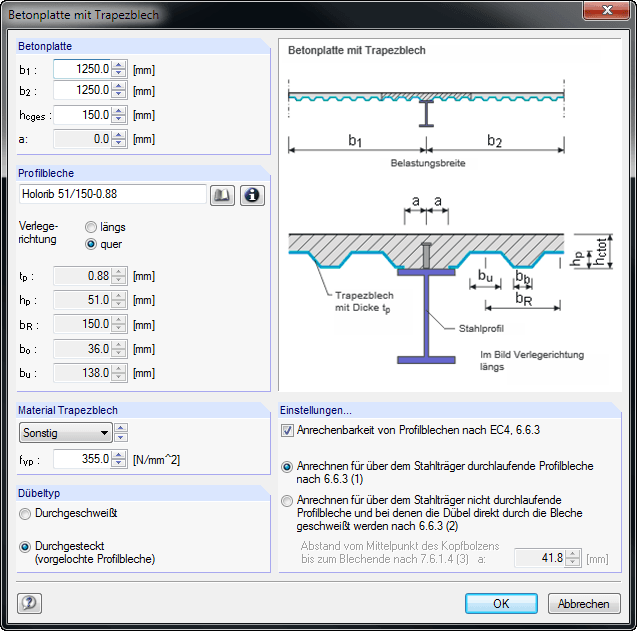Click the Holorib 51/150-0.88 profile name field
The image size is (637, 631).
click(113, 194)
